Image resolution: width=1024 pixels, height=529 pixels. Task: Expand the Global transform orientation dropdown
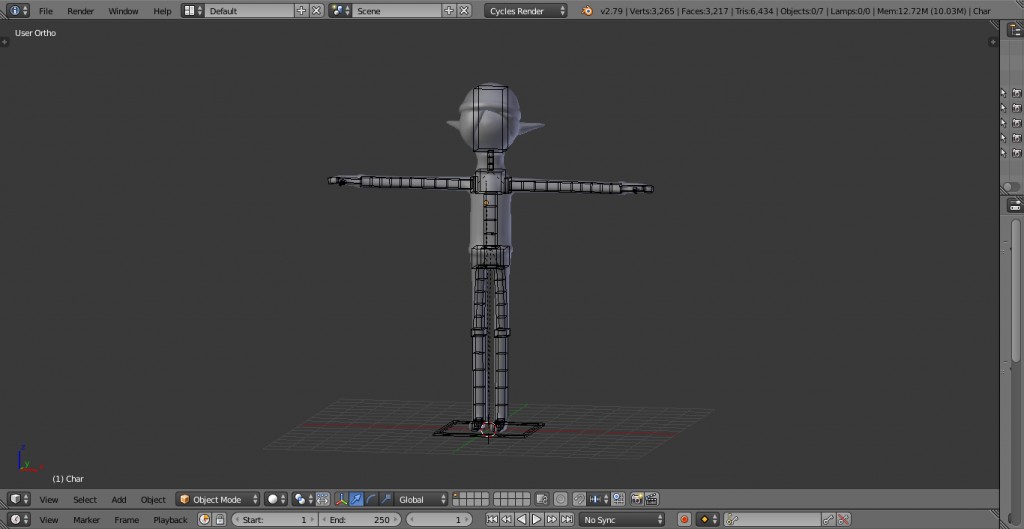422,499
